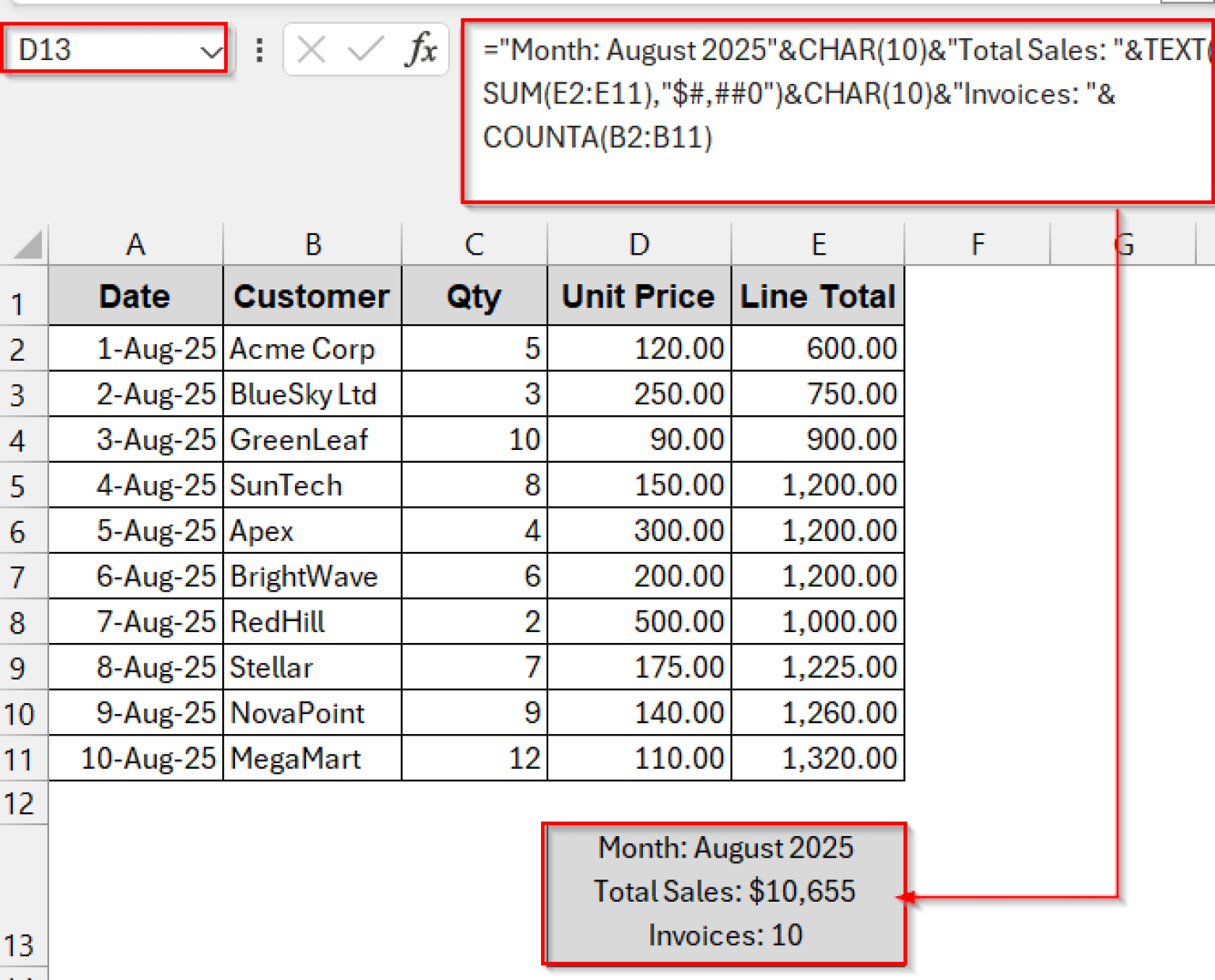Click the Cancel (X) icon beside formula bar

[312, 49]
